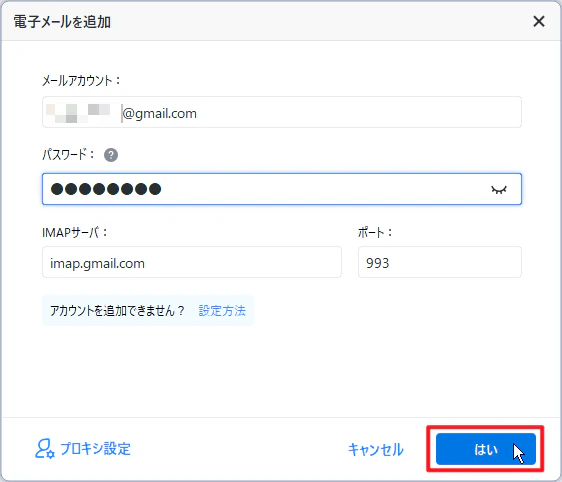Screen dimensions: 562x482
Task: Click the メールアカウント： label
Action: [81, 80]
